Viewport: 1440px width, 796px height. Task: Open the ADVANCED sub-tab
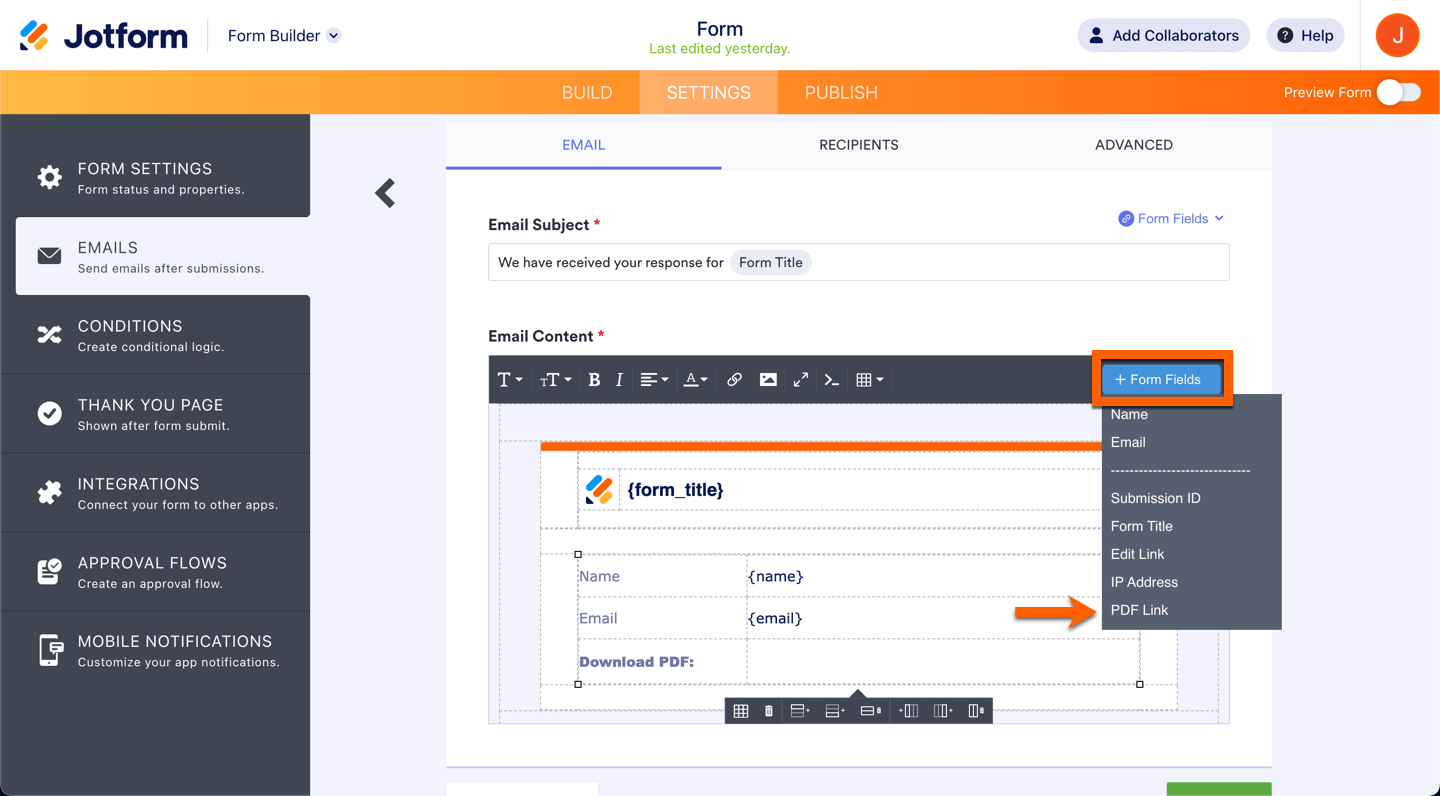tap(1134, 145)
